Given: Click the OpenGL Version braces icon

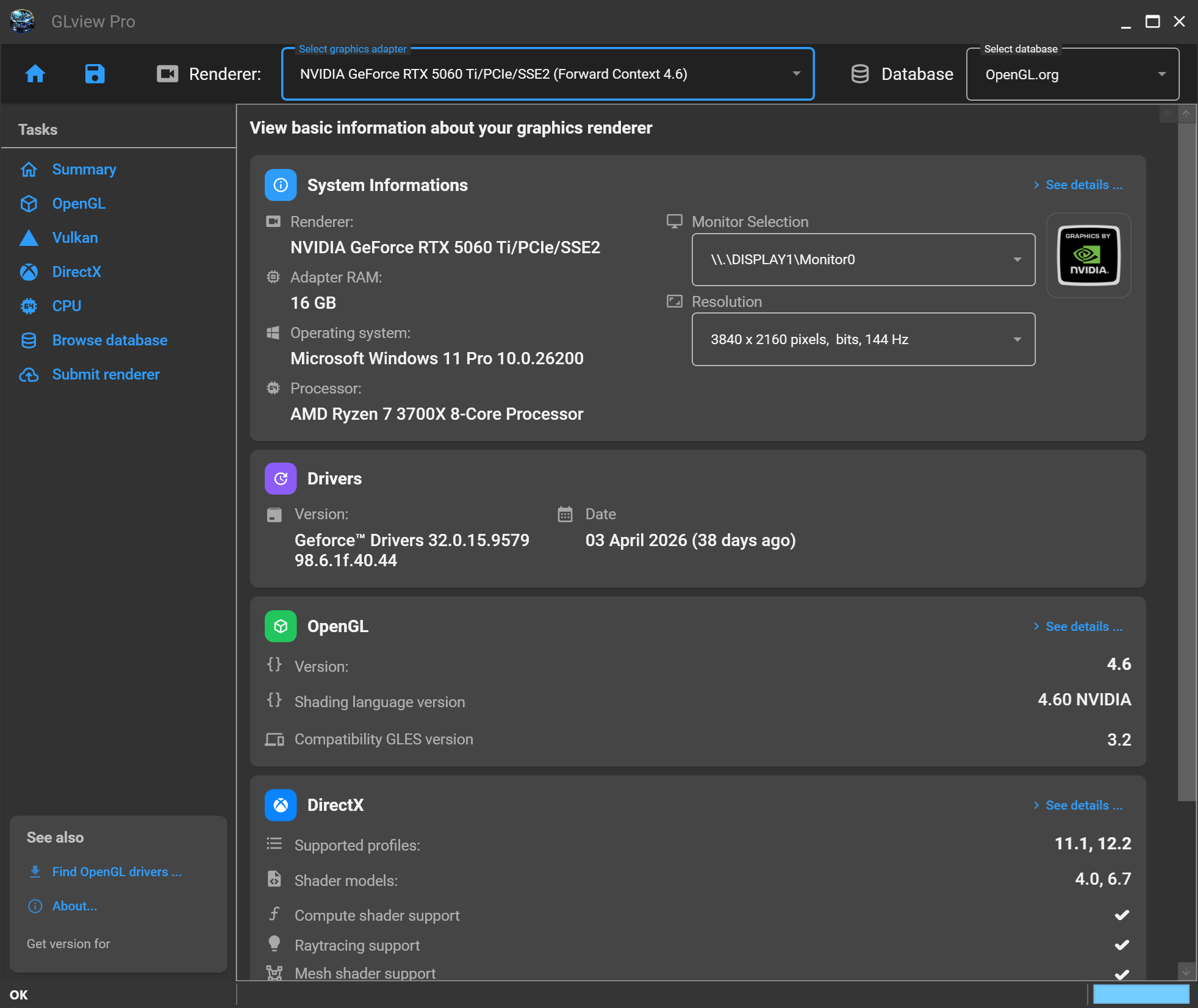Looking at the screenshot, I should (274, 664).
